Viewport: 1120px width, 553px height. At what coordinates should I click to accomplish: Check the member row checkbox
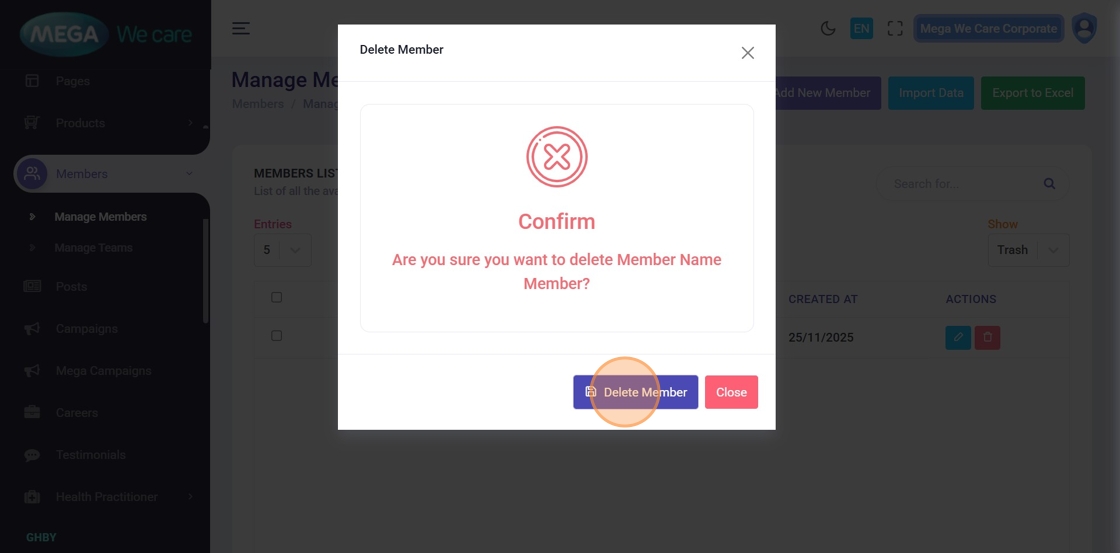[277, 336]
